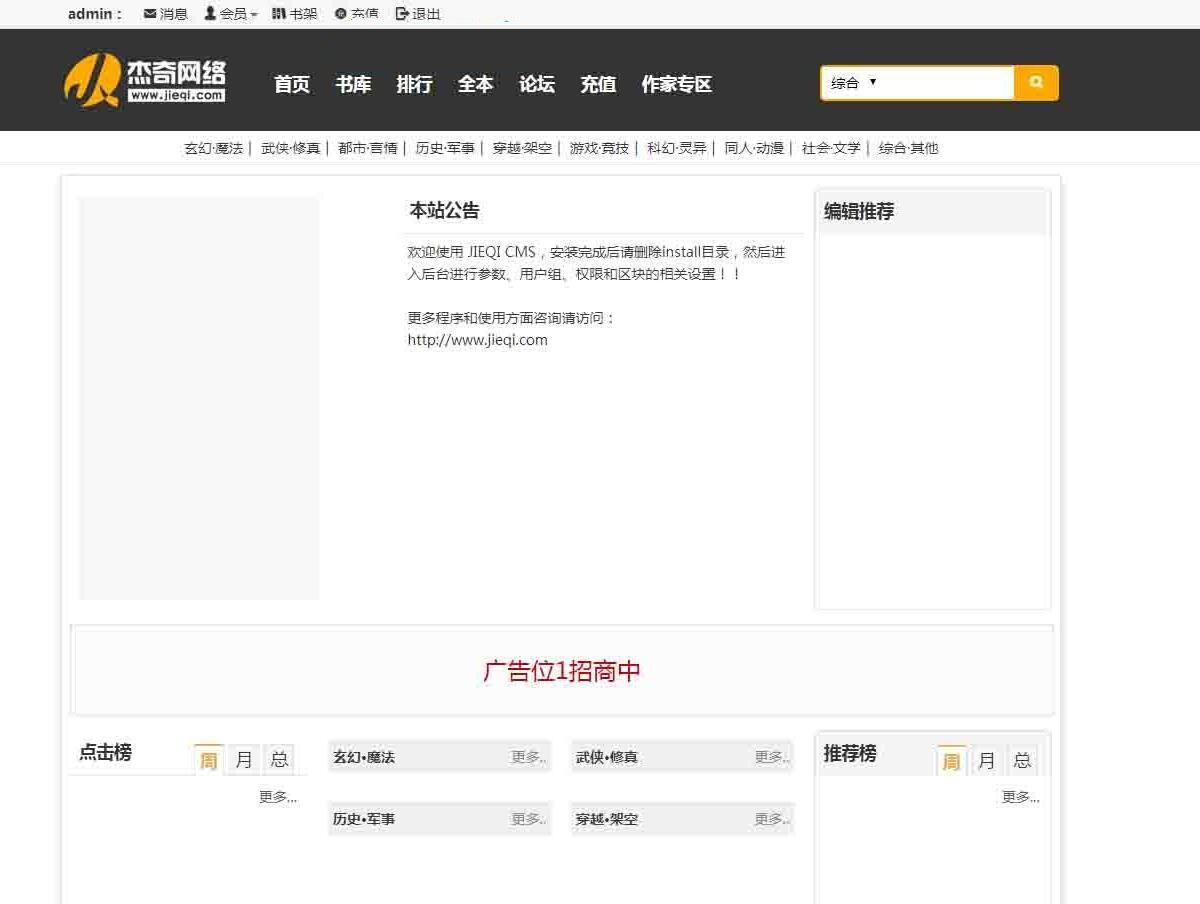Click the 广告位1招商中 ad banner
The width and height of the screenshot is (1200, 904).
click(562, 671)
